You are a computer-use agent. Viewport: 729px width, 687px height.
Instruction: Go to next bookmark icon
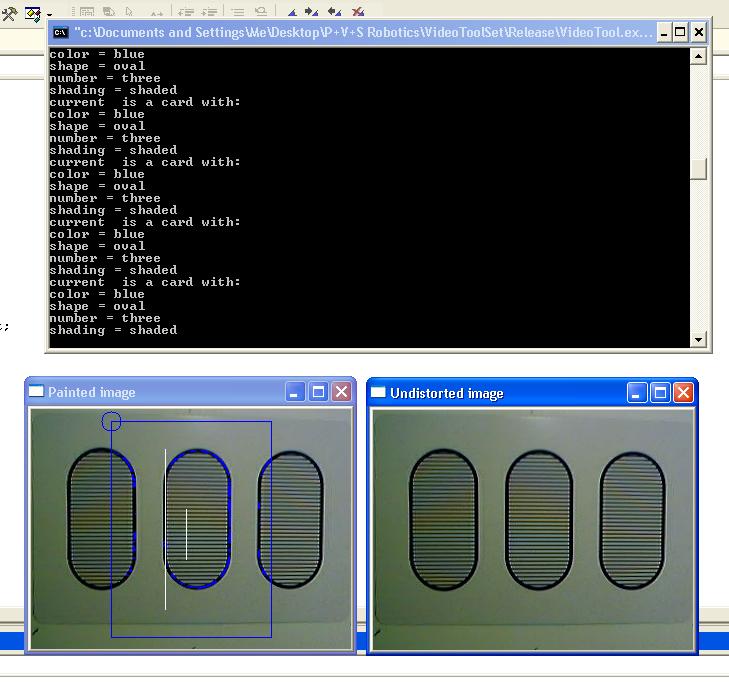[311, 12]
